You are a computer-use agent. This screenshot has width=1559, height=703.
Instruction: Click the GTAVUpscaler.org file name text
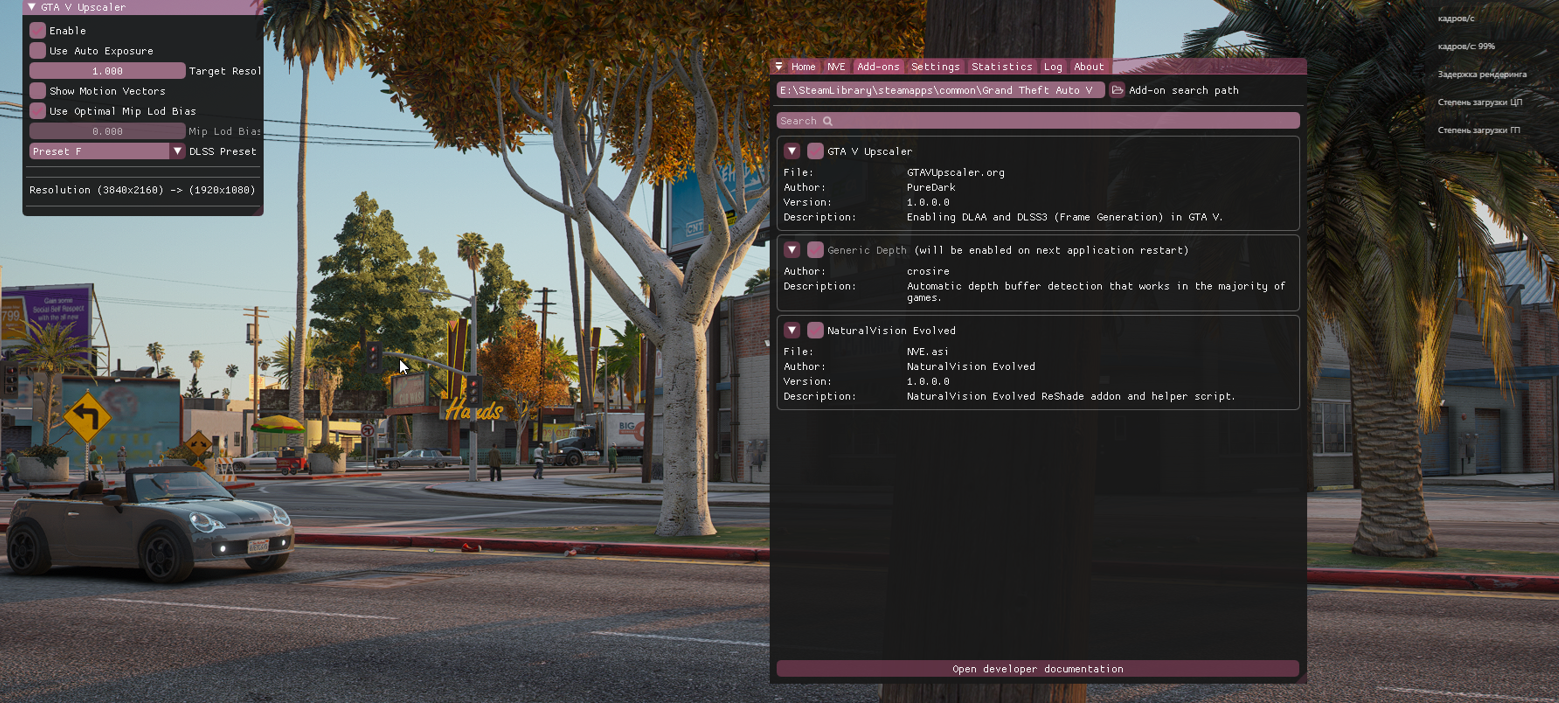pos(956,173)
